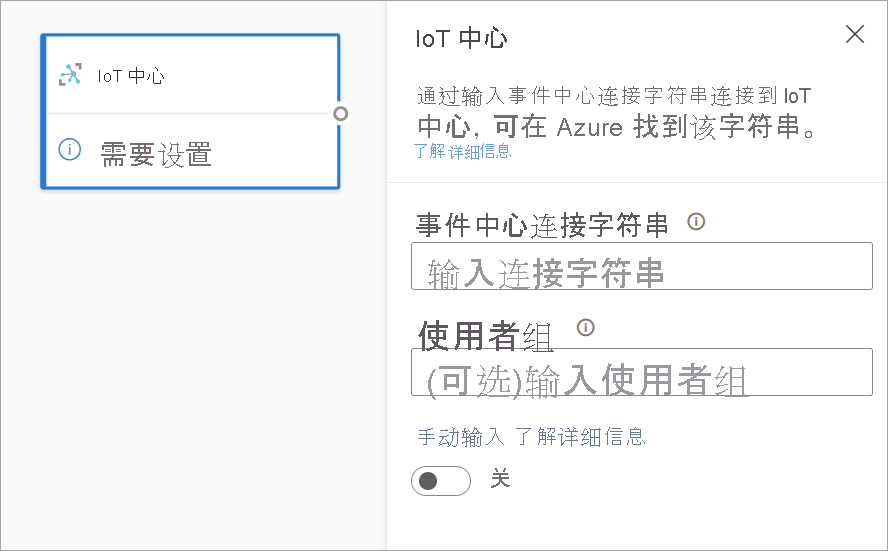Select the IoT 中心 node title
The image size is (888, 551).
131,76
